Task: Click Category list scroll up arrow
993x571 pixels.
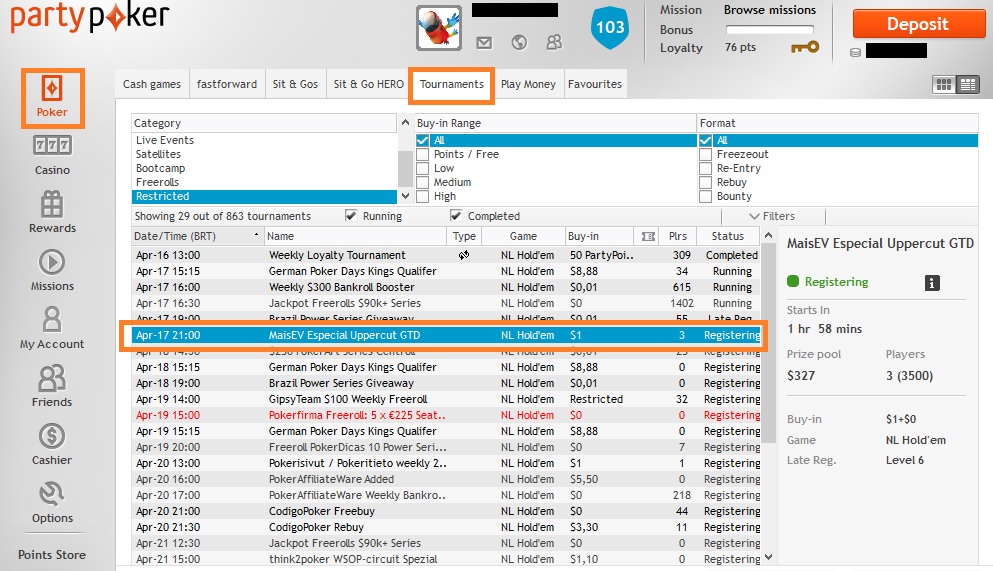Action: tap(405, 122)
